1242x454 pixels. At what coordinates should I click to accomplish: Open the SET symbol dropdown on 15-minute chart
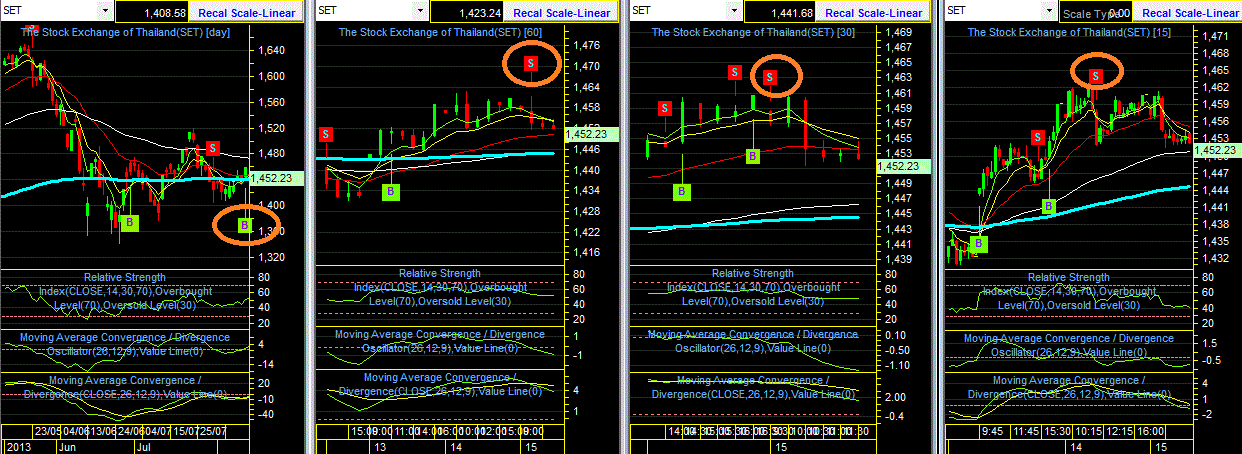pyautogui.click(x=1048, y=10)
